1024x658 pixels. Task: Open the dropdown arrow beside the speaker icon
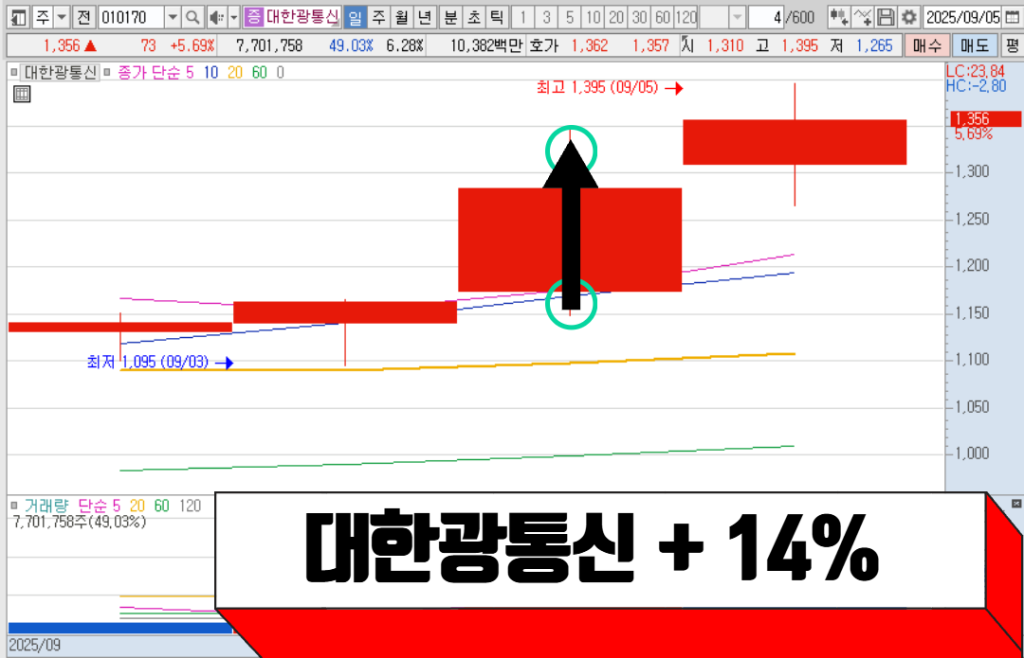point(233,17)
